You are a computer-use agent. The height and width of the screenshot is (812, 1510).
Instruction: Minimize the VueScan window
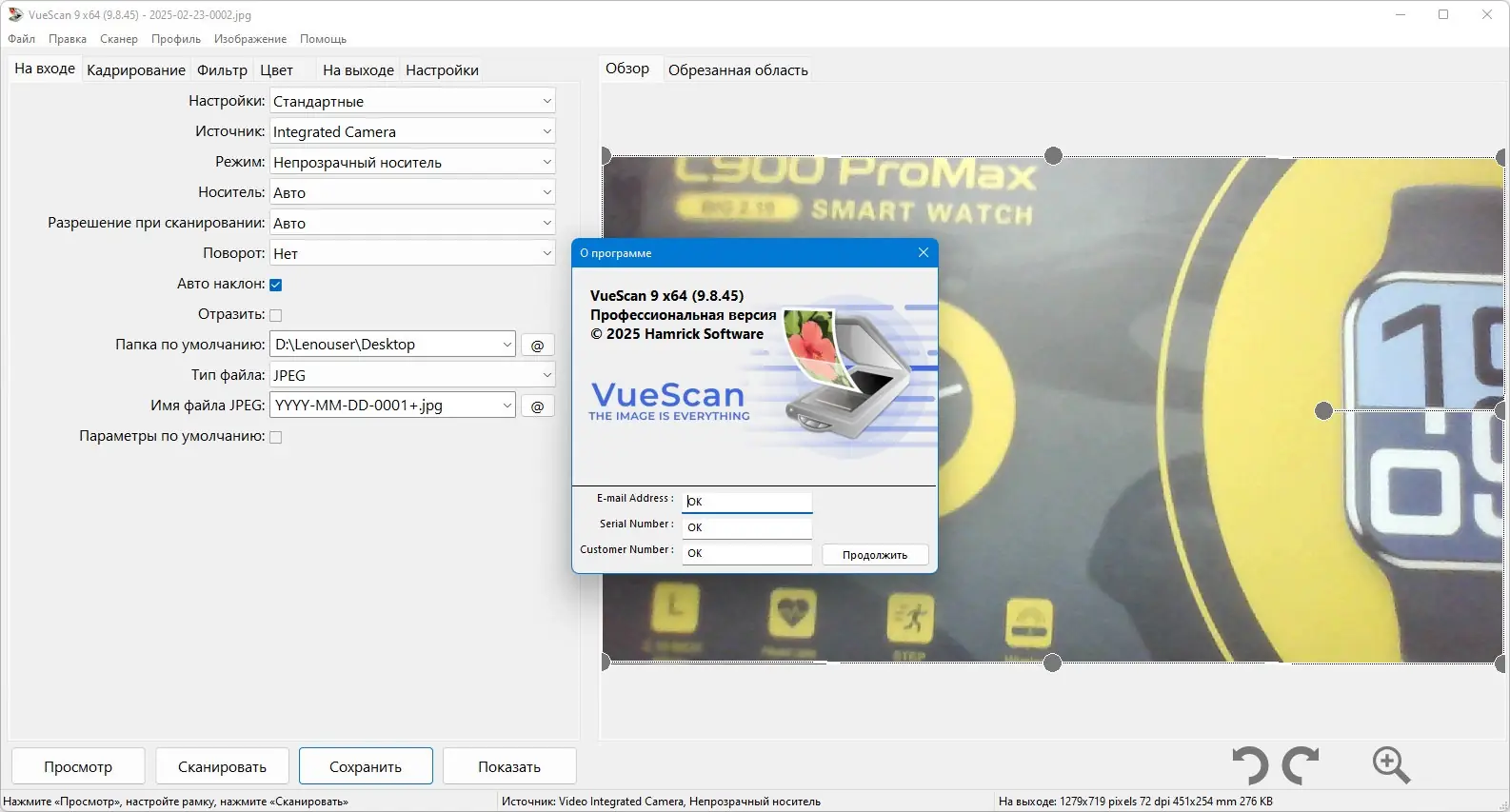tap(1401, 14)
